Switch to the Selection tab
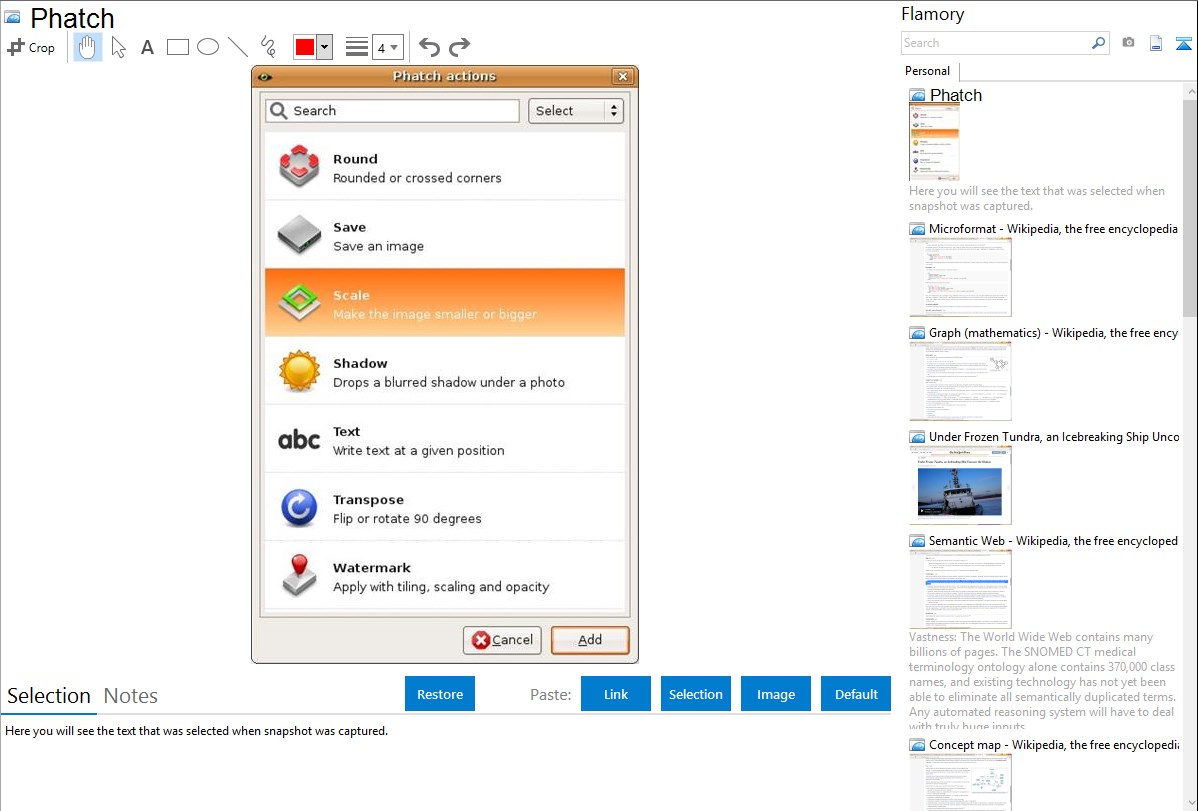Screen dimensions: 1198x811 coord(49,696)
